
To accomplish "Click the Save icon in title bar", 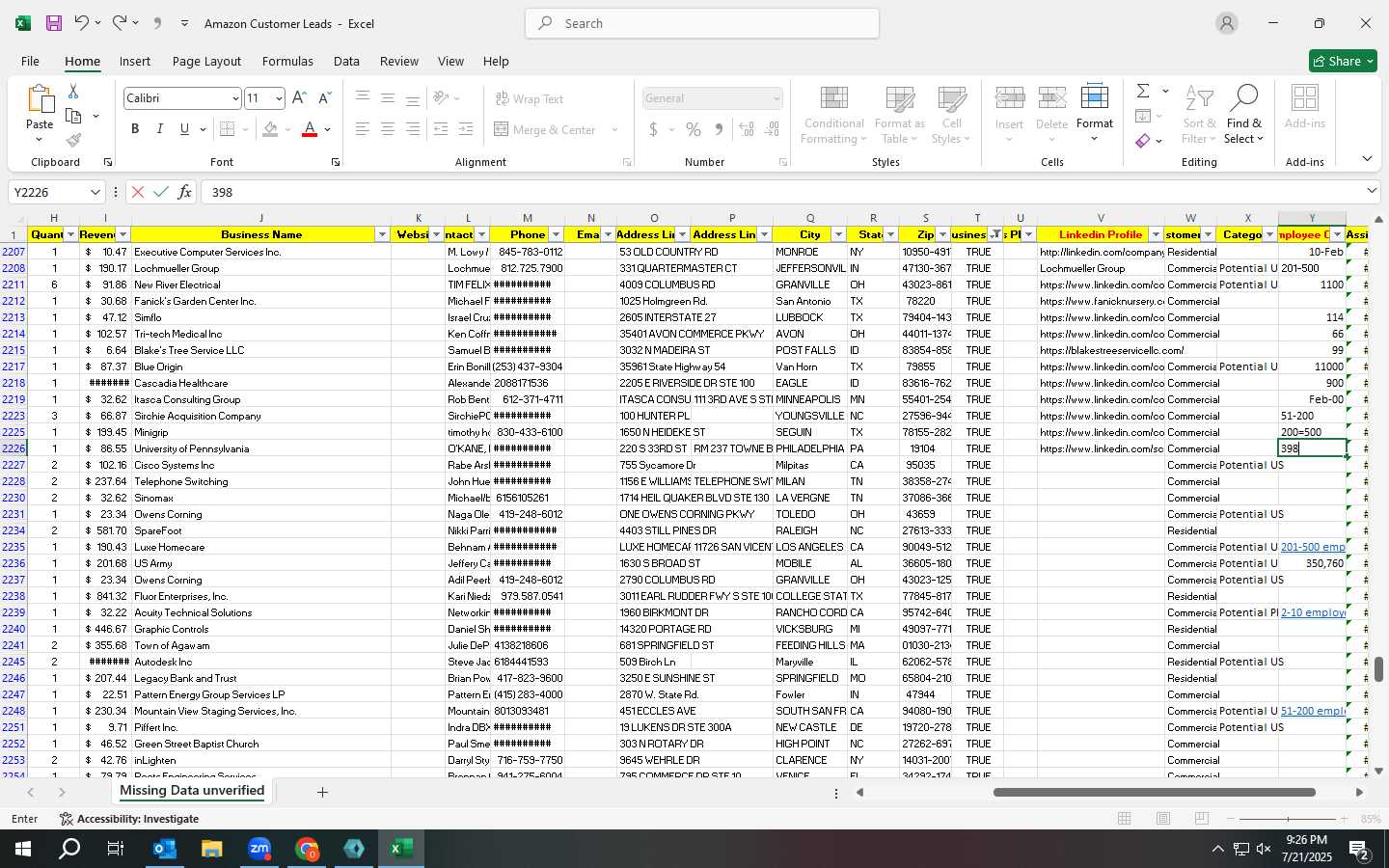I will pyautogui.click(x=54, y=23).
